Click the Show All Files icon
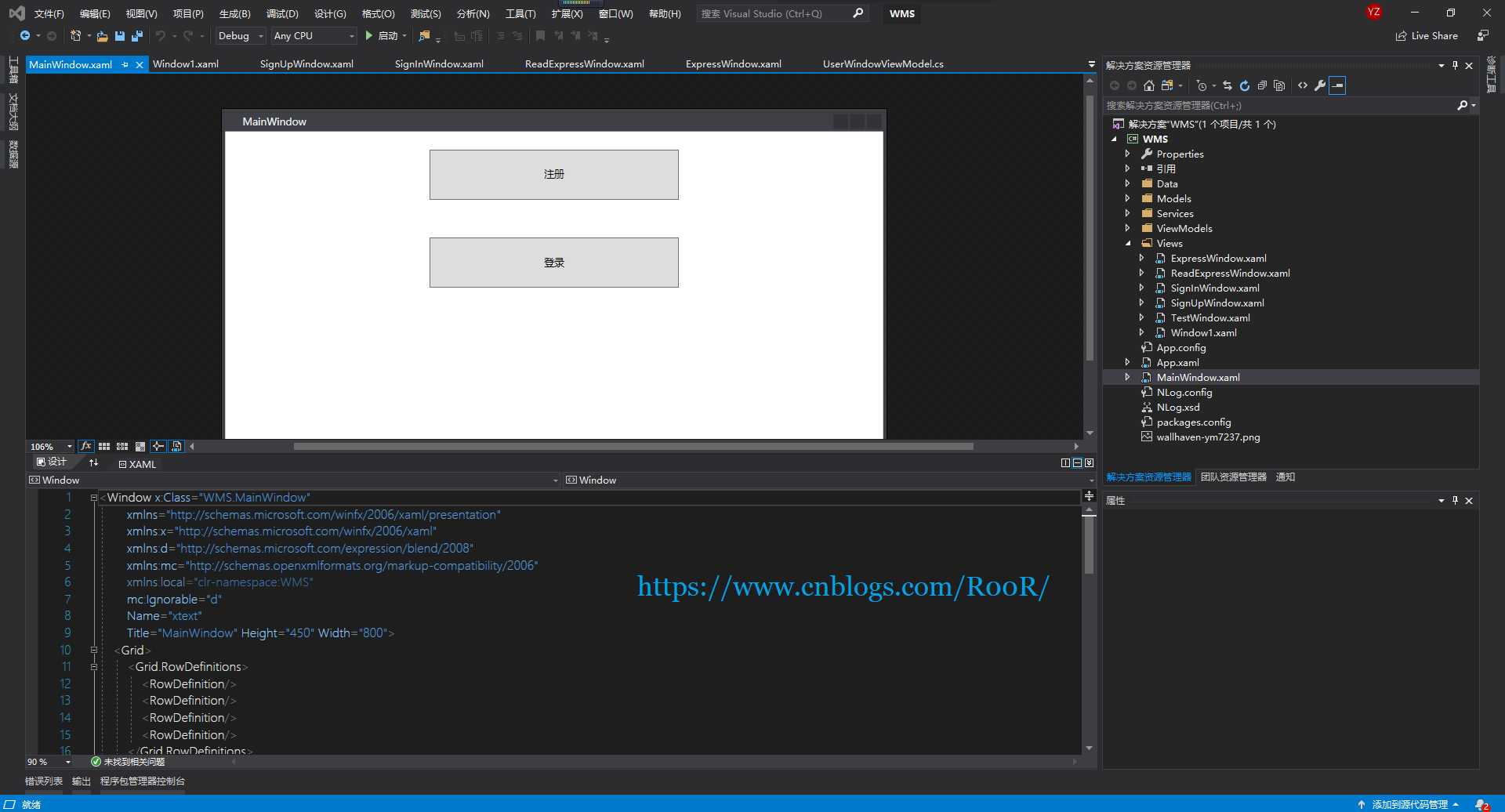This screenshot has width=1505, height=812. pos(1279,85)
